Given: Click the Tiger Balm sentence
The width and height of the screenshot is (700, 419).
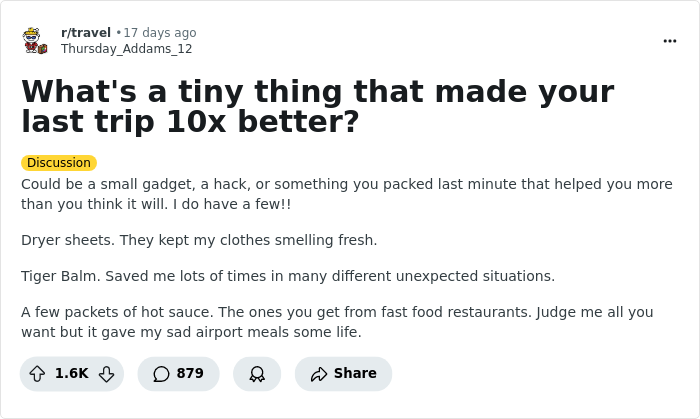Looking at the screenshot, I should 287,276.
